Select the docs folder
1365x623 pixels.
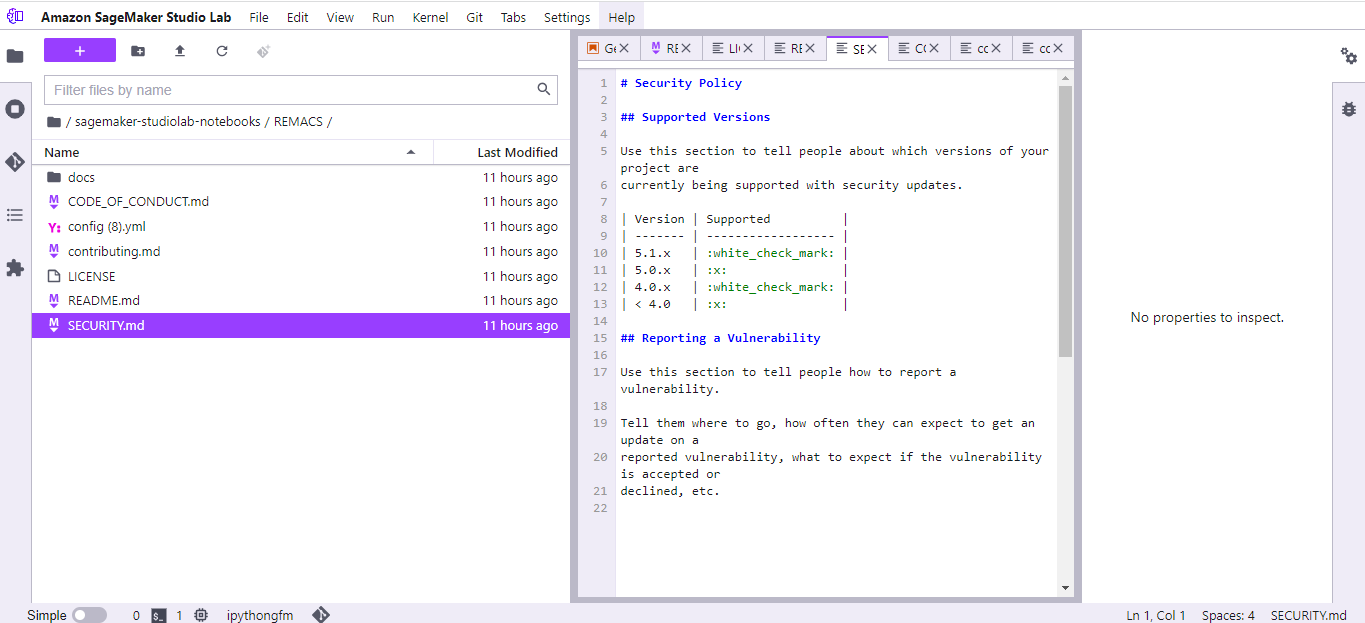click(x=301, y=177)
